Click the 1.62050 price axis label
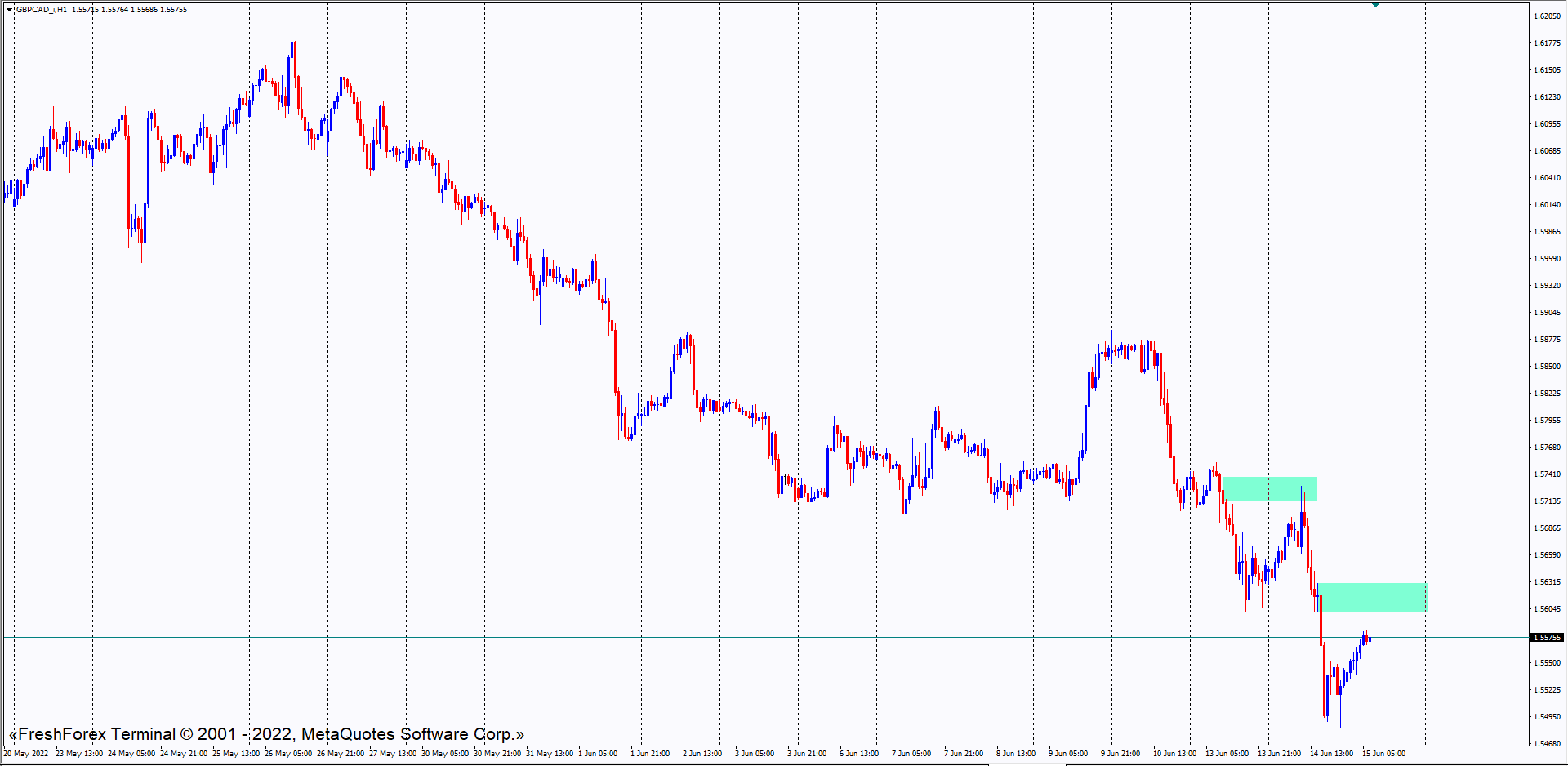Screen dimensions: 1568x766 (x=1547, y=16)
